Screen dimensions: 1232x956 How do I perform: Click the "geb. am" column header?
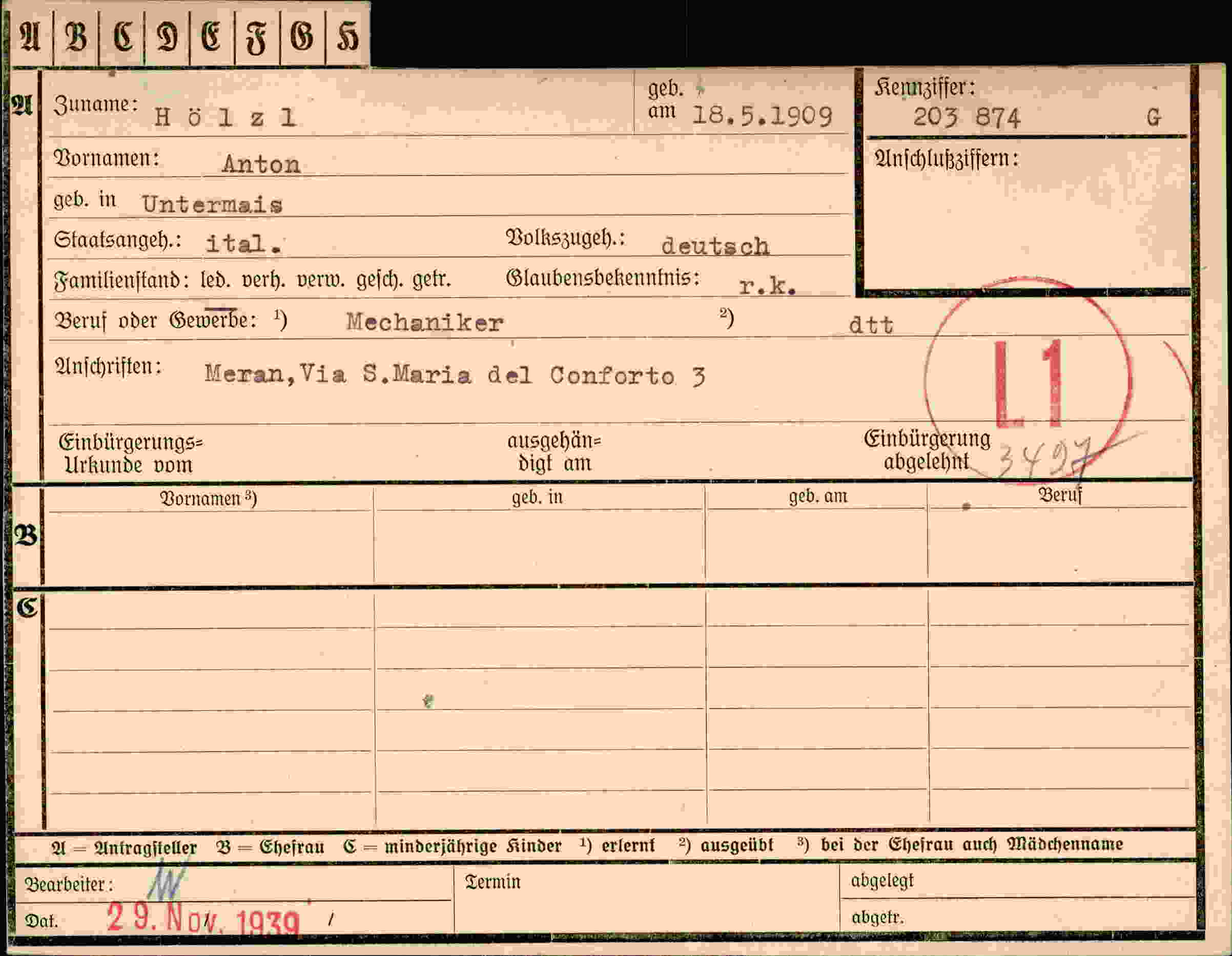coord(818,496)
